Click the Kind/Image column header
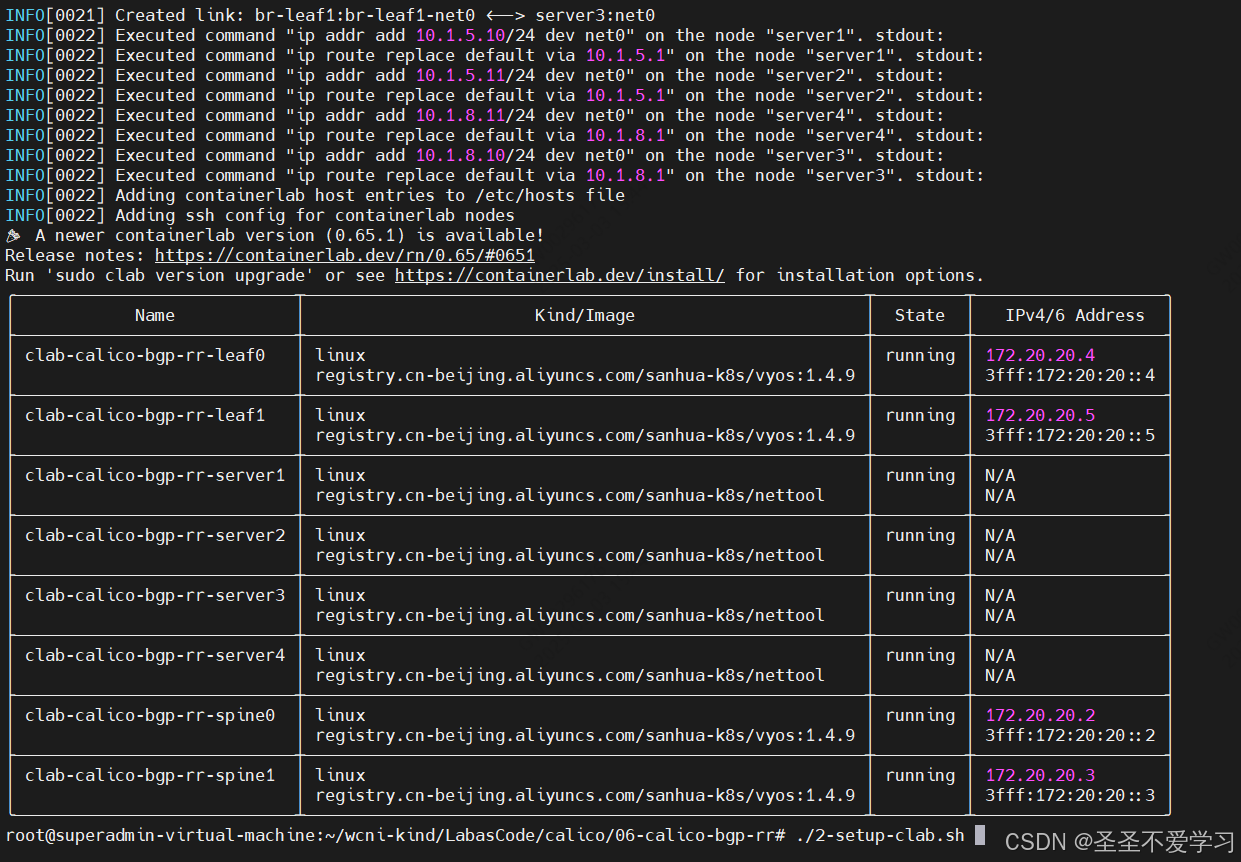Viewport: 1241px width, 862px height. pos(584,316)
